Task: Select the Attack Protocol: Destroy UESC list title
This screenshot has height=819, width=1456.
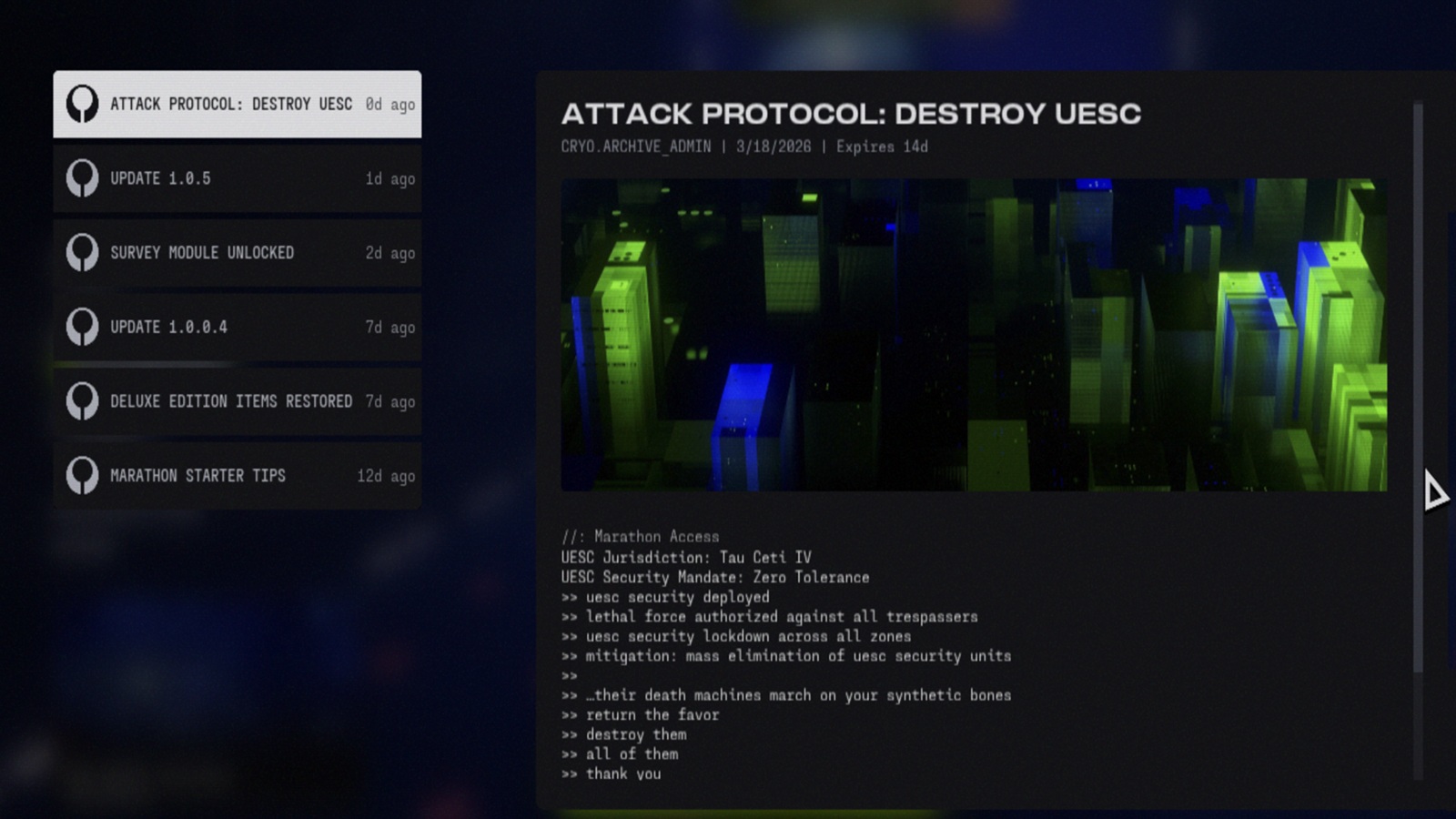Action: point(231,105)
